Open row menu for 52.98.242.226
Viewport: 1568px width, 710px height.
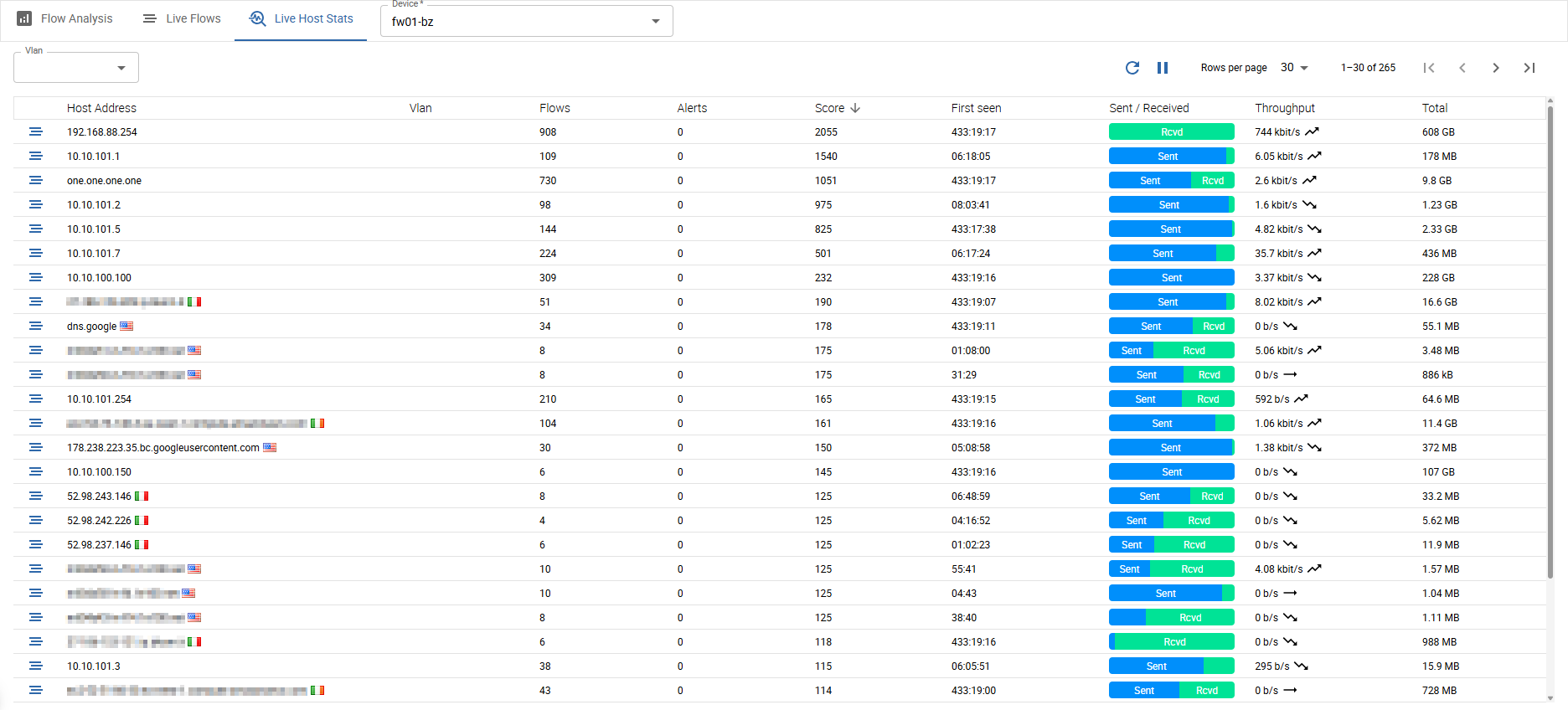point(35,521)
